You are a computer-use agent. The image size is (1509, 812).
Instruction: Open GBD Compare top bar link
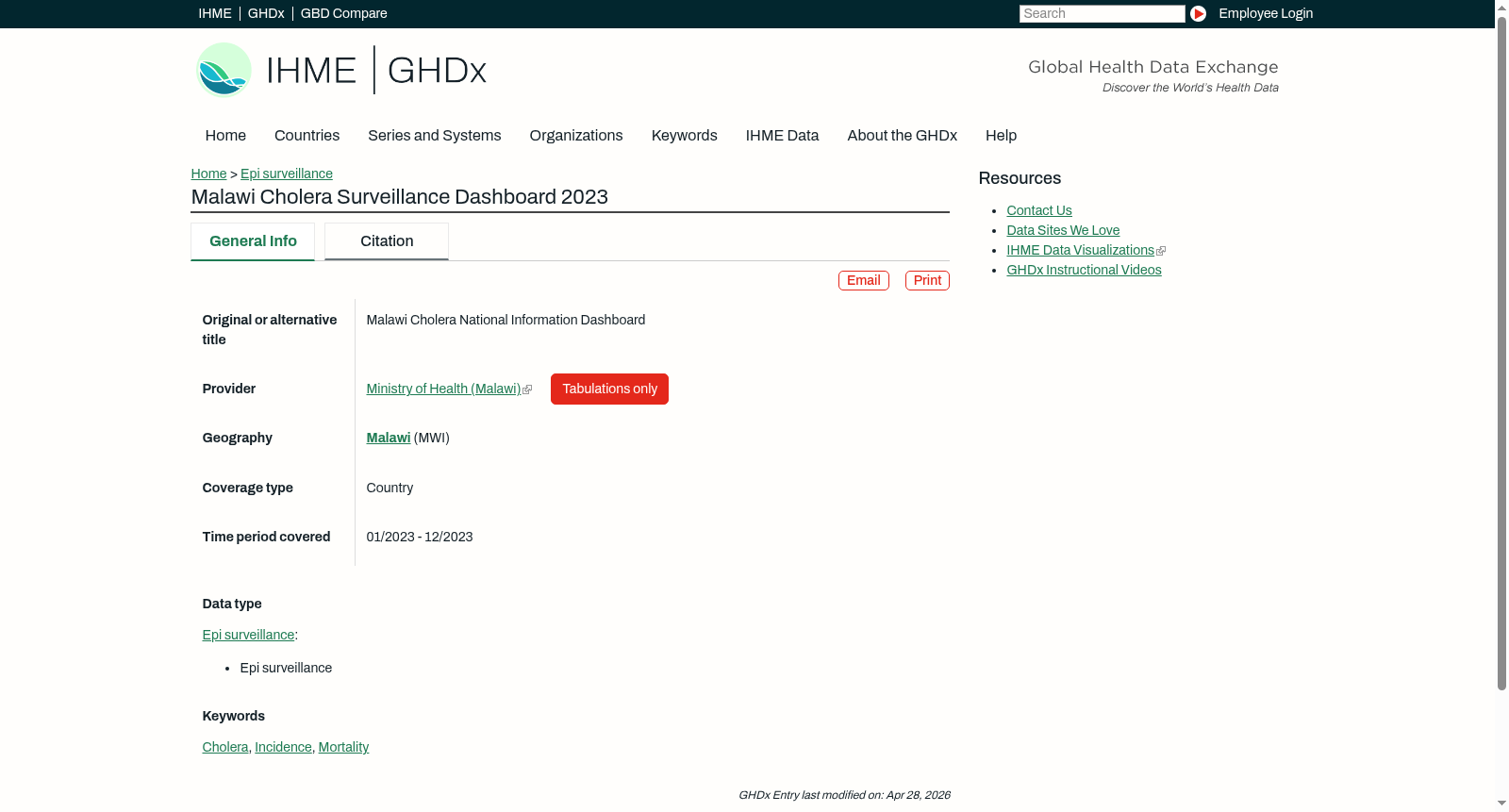[343, 13]
